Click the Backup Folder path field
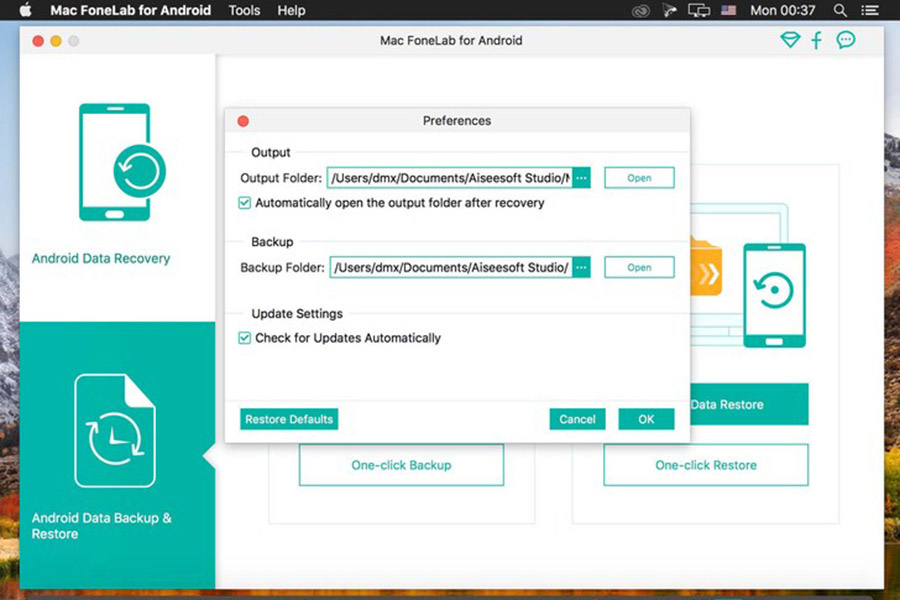The height and width of the screenshot is (600, 900). 451,268
